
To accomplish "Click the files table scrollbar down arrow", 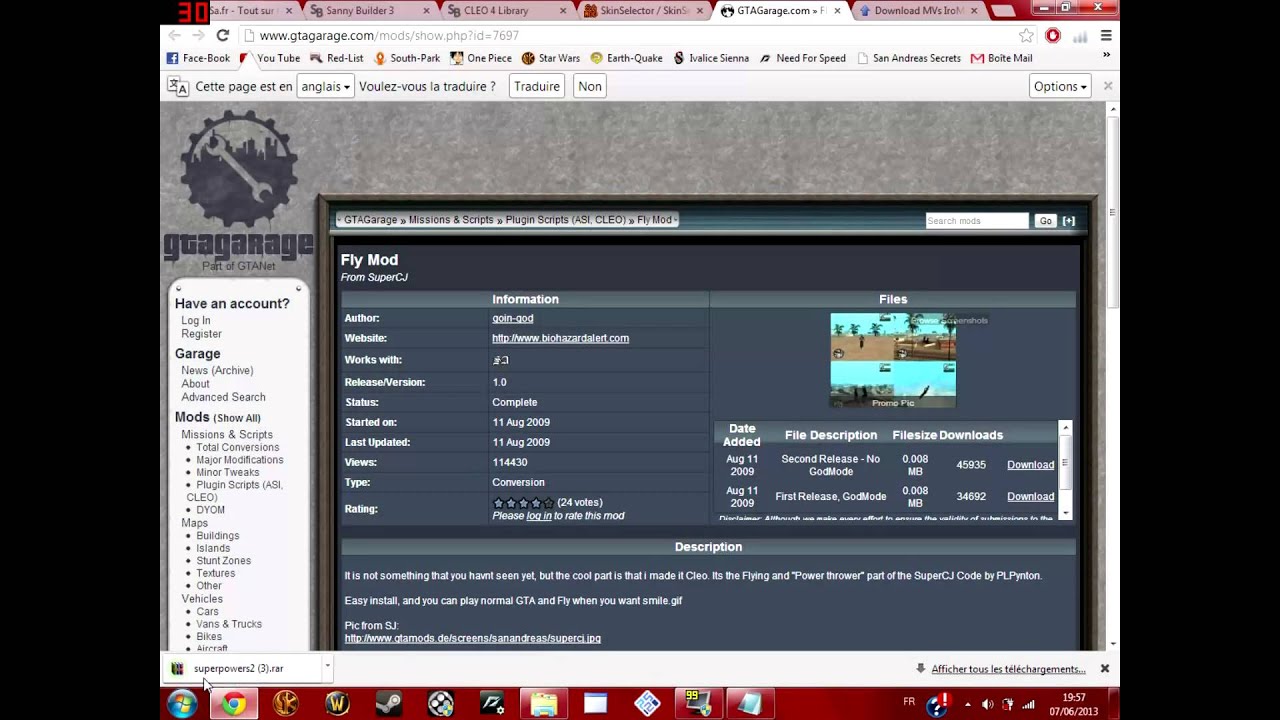I will [x=1065, y=512].
